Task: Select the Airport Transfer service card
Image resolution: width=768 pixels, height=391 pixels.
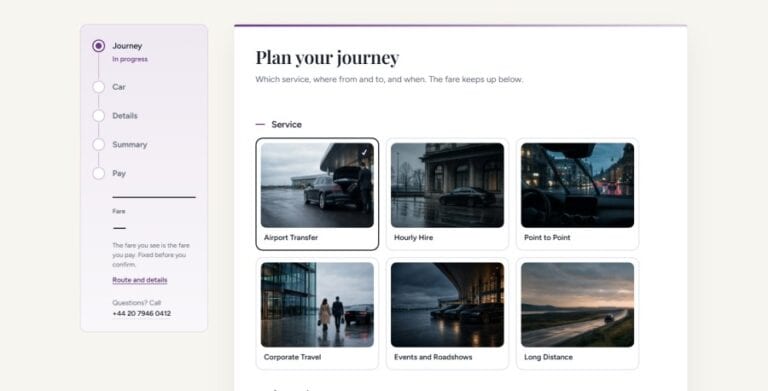Action: click(x=317, y=194)
